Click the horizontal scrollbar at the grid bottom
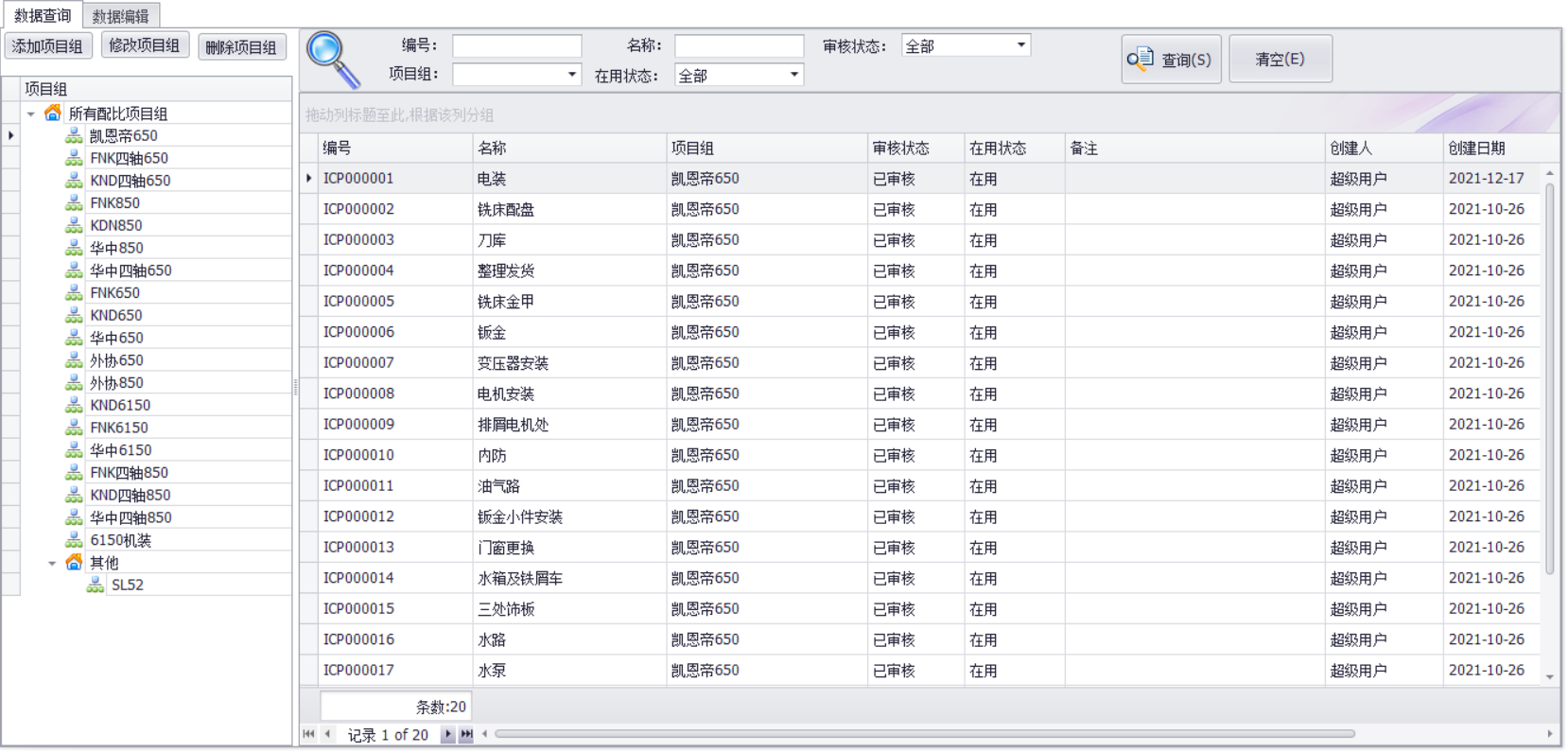 coord(924,734)
